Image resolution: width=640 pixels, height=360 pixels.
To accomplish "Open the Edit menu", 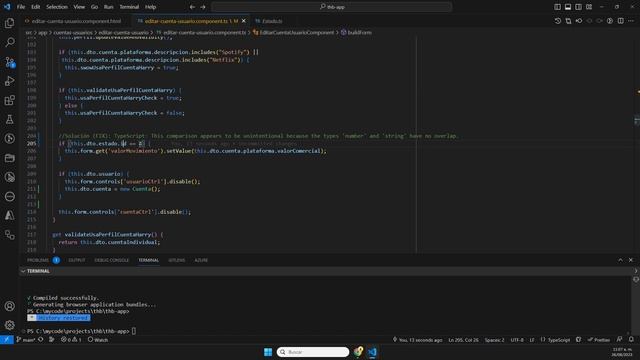I will [36, 7].
